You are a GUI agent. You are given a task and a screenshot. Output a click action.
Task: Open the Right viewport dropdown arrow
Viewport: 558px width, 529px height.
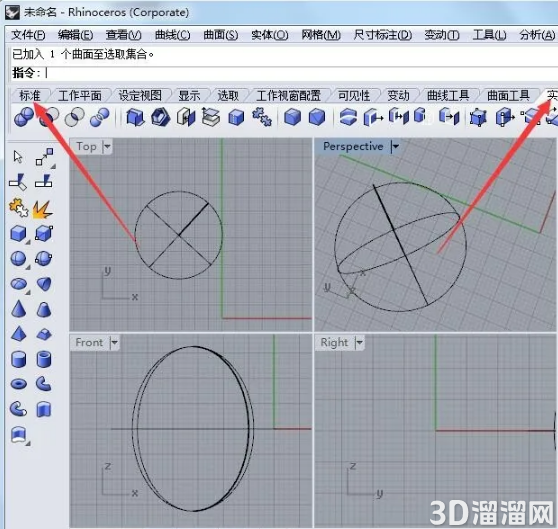(x=359, y=343)
